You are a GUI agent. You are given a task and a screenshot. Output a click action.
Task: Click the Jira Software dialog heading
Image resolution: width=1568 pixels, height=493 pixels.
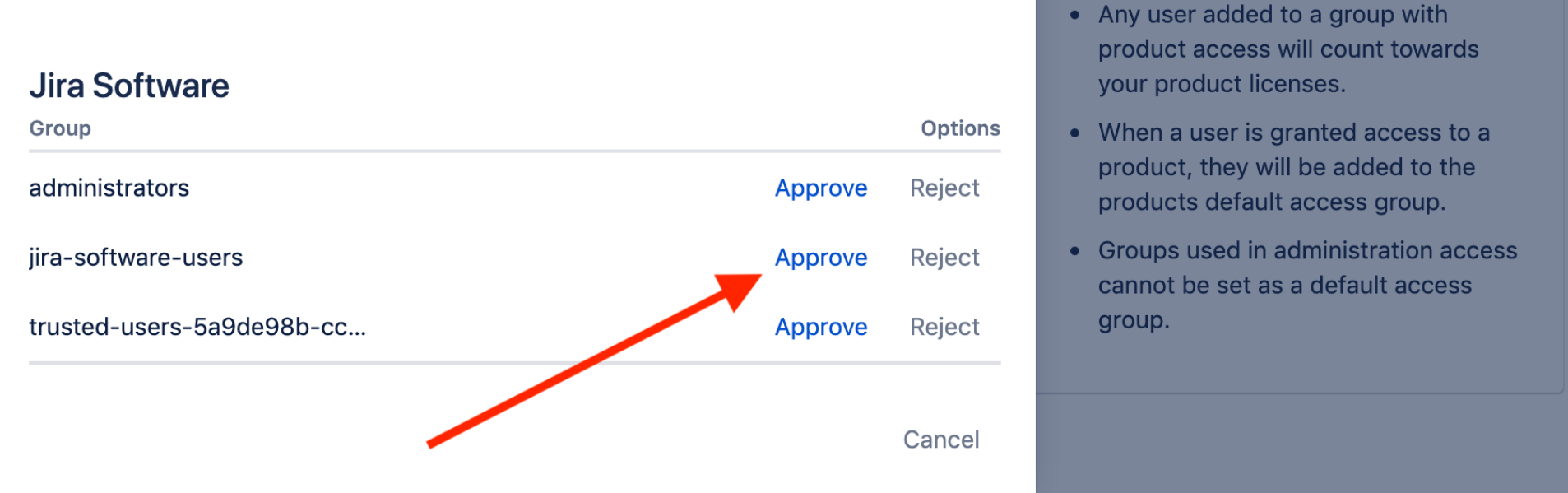tap(129, 86)
